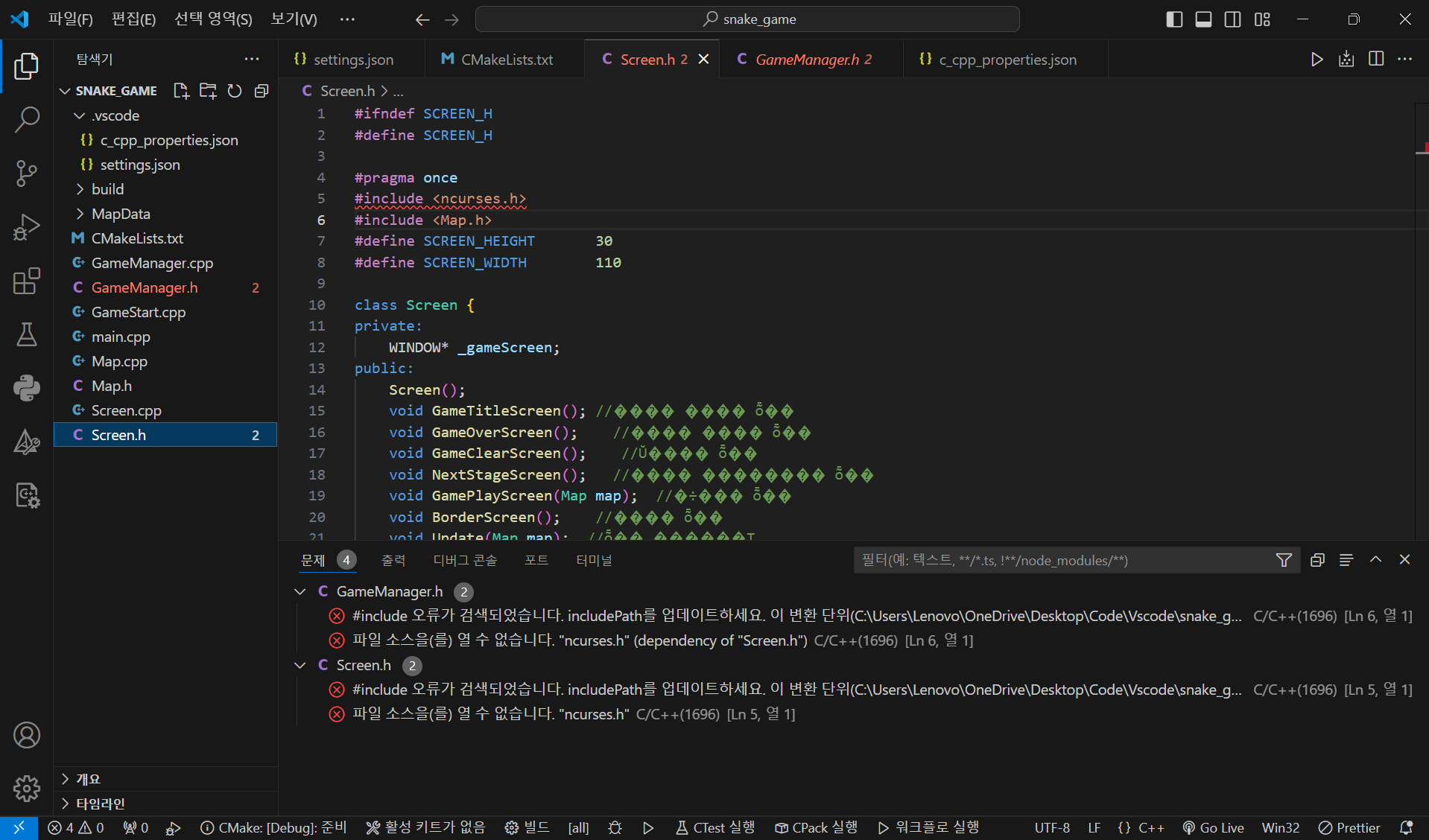Maximize the panel size chevron
The height and width of the screenshot is (840, 1429).
(1375, 560)
